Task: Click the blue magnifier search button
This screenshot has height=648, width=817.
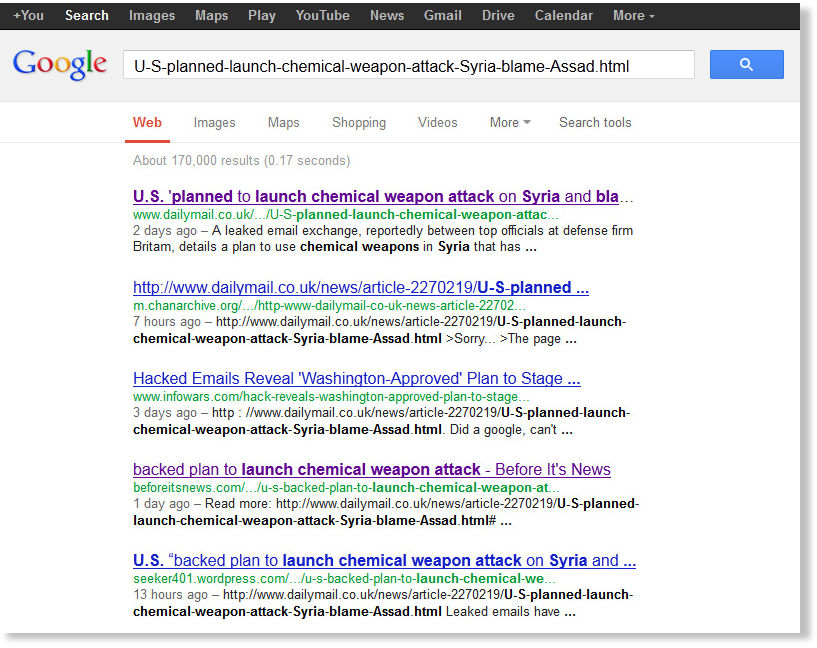Action: click(x=746, y=65)
